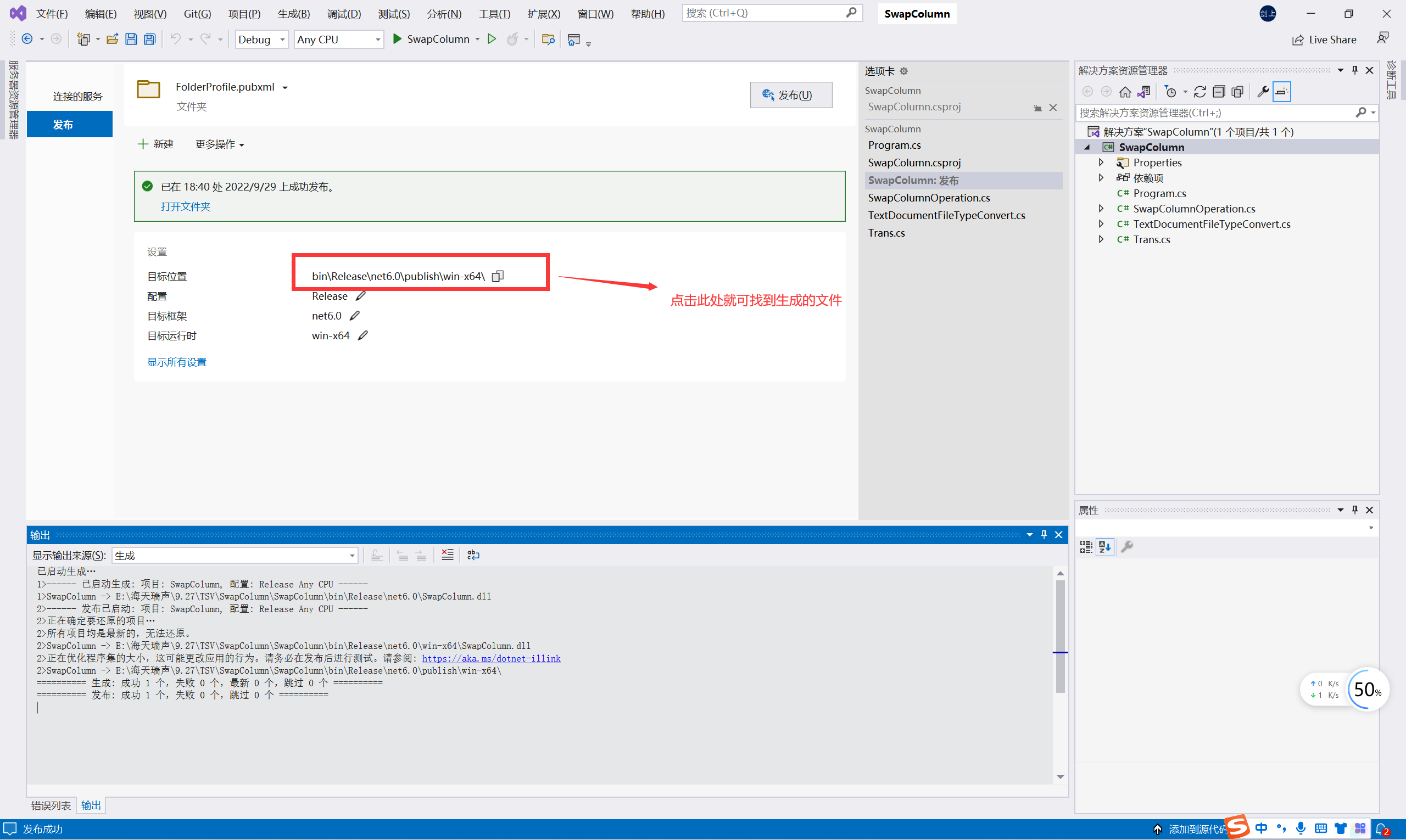The width and height of the screenshot is (1406, 840).
Task: Open Solution Explorer properties with wrench icon
Action: pos(1263,91)
